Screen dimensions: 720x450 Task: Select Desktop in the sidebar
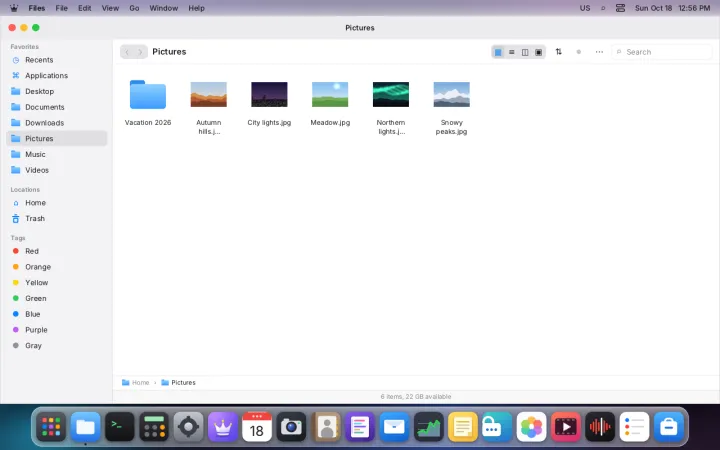[56, 91]
